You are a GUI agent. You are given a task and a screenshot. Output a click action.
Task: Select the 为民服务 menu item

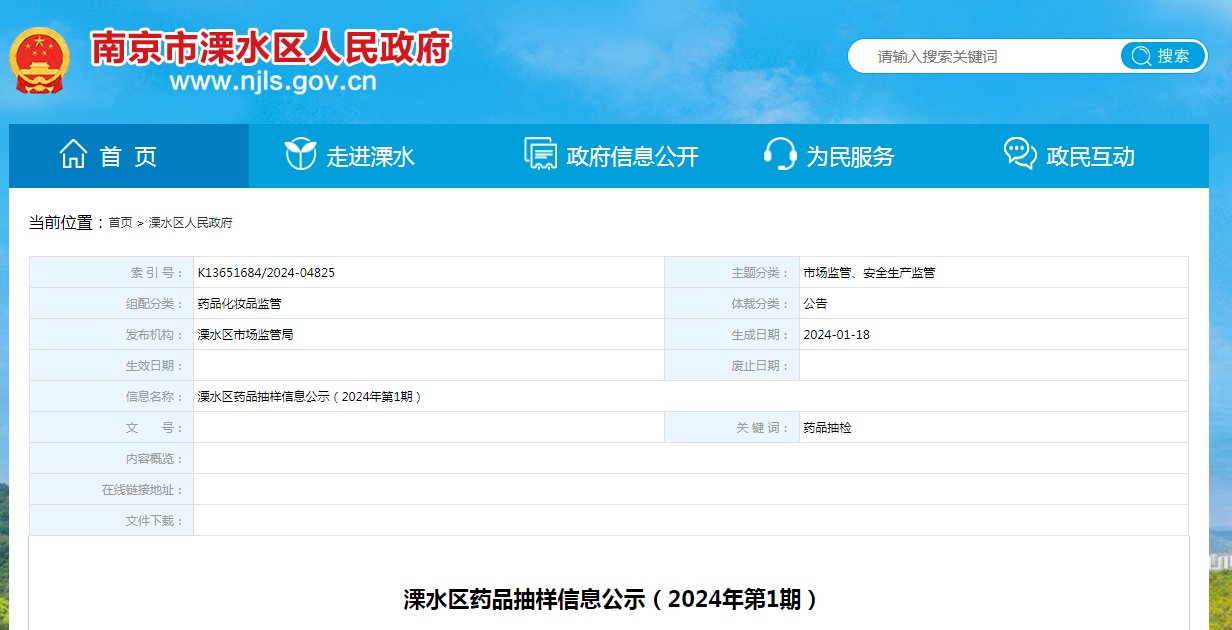coord(850,157)
